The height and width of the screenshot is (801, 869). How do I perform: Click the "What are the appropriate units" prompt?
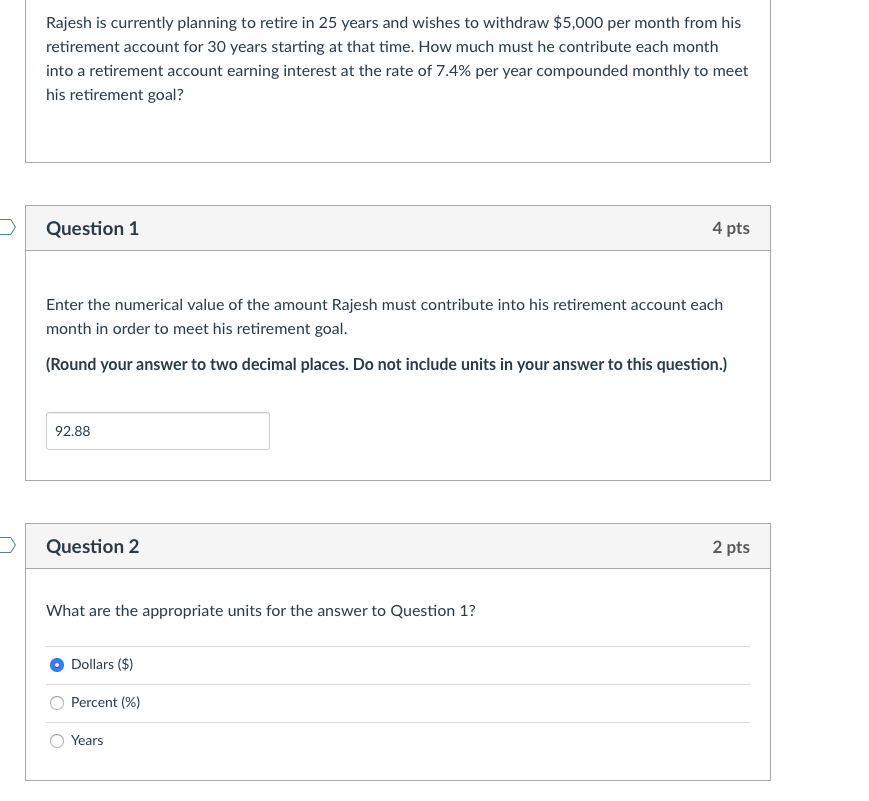pyautogui.click(x=260, y=610)
